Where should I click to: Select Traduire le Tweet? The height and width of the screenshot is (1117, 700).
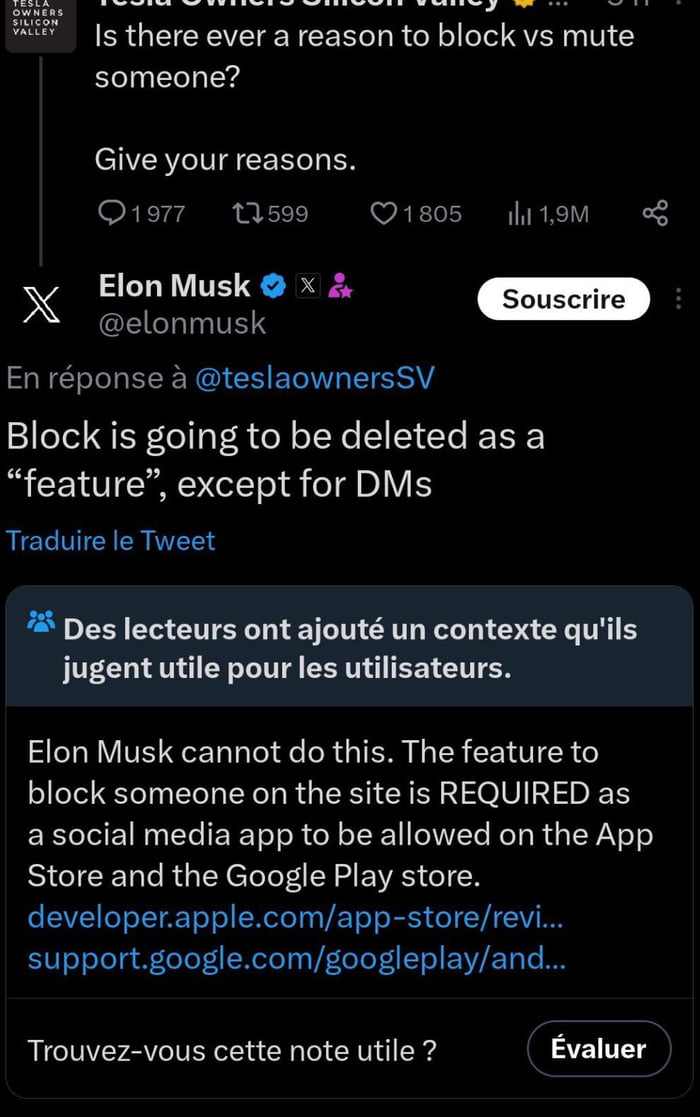[x=110, y=540]
